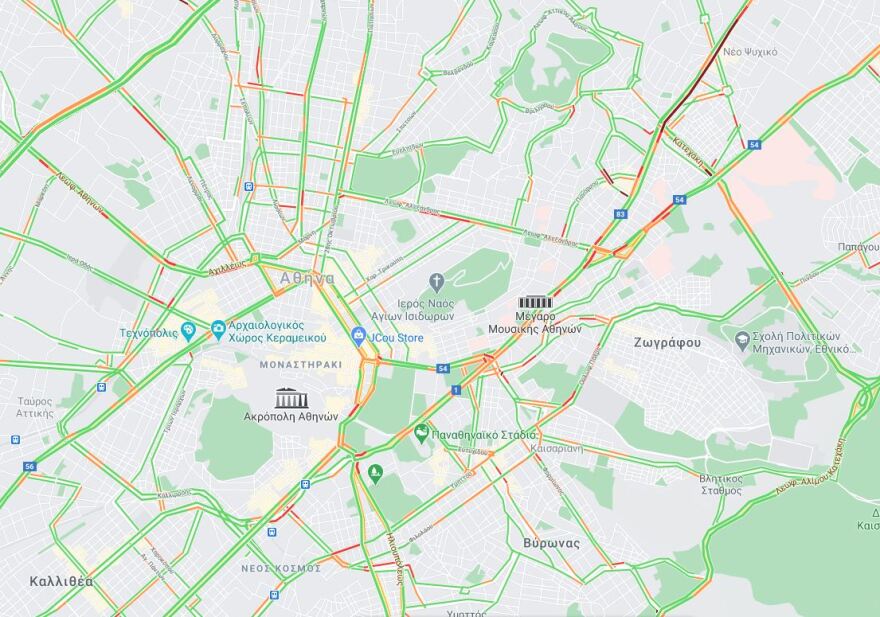Open the Παναθηναϊκό Στάδιο green pin
Screen dimensions: 880x617
click(x=421, y=433)
